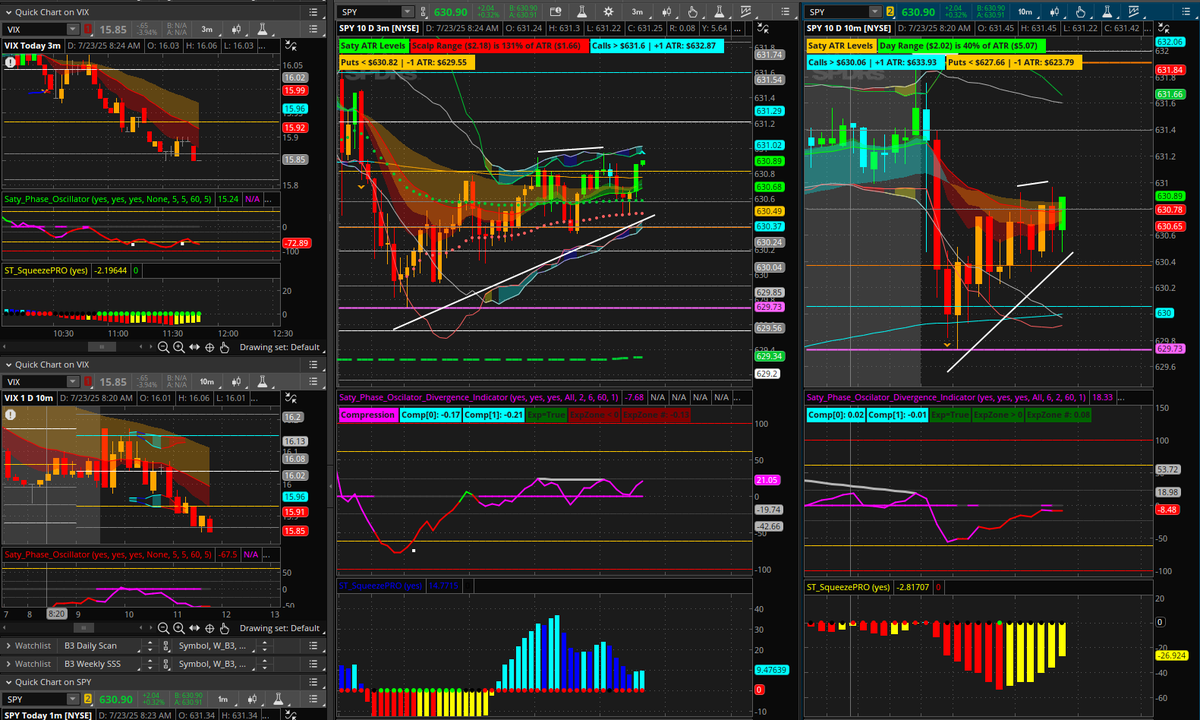The image size is (1200, 720).
Task: Collapse the VIX 10m Quick Chart gadget header
Action: pyautogui.click(x=8, y=365)
